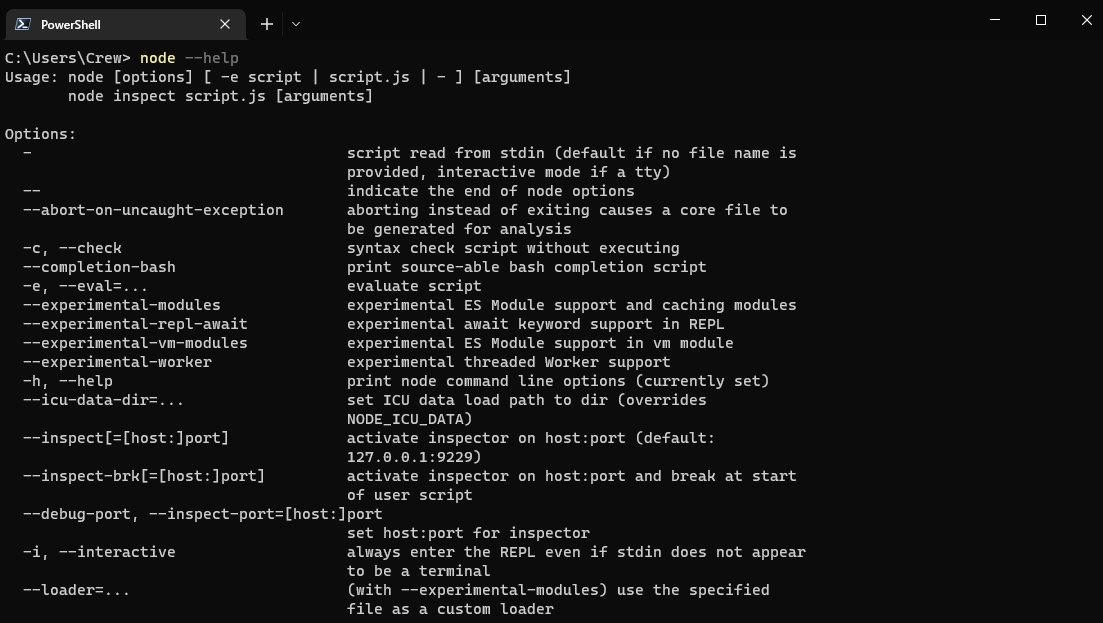1103x623 pixels.
Task: Click the '--completion-bash' option text
Action: click(x=99, y=267)
